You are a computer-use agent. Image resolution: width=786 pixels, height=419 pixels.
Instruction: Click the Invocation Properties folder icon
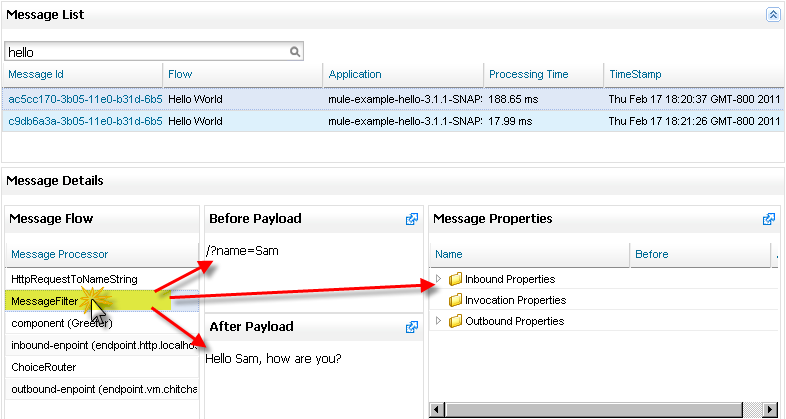click(455, 300)
